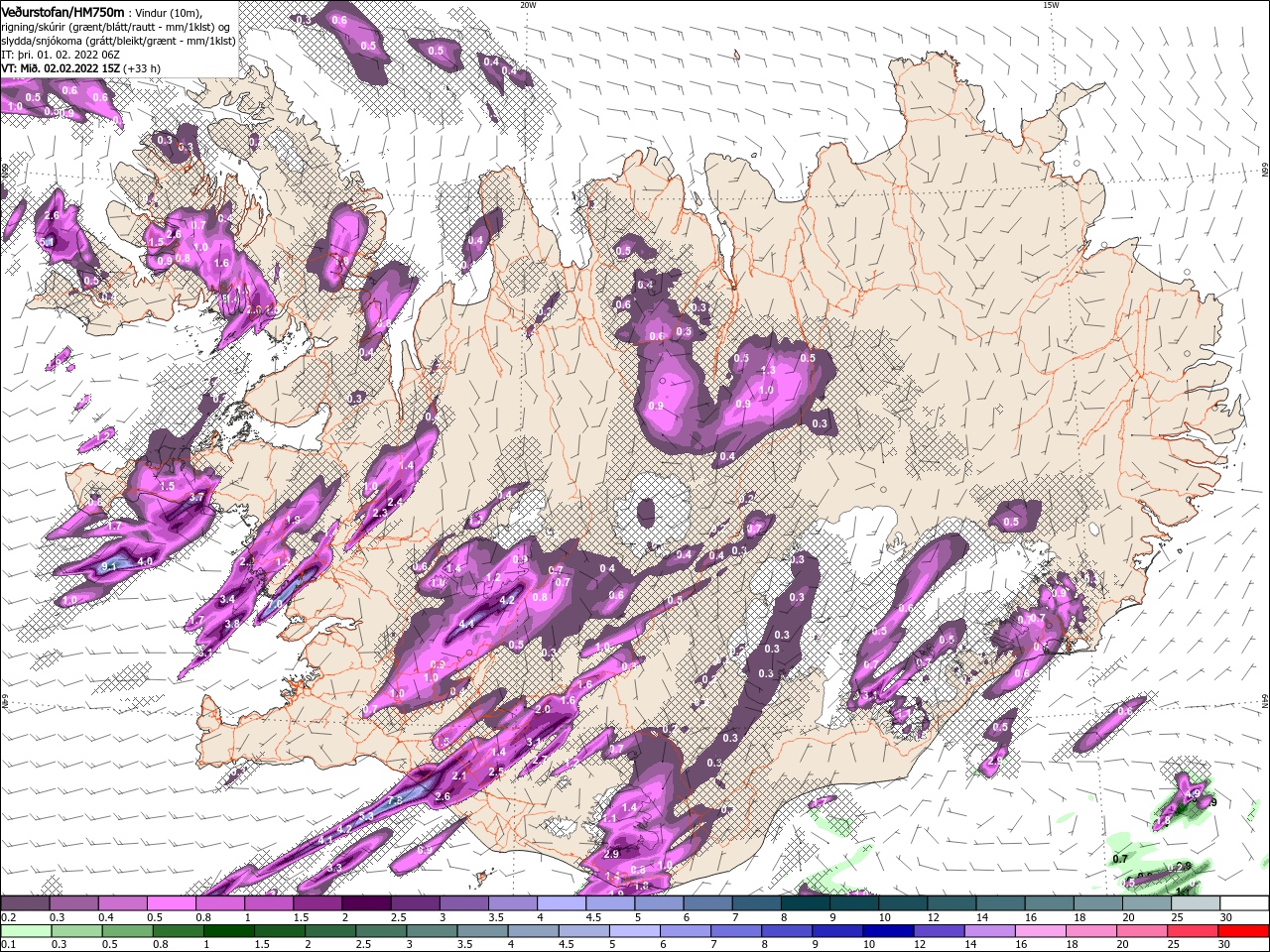Select the first dark purple 0.2 snow-scale swatch
1270x952 pixels.
pyautogui.click(x=25, y=903)
